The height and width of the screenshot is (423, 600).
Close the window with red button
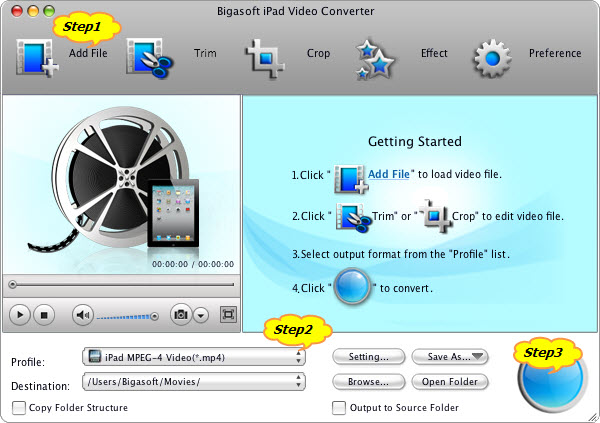pos(17,11)
